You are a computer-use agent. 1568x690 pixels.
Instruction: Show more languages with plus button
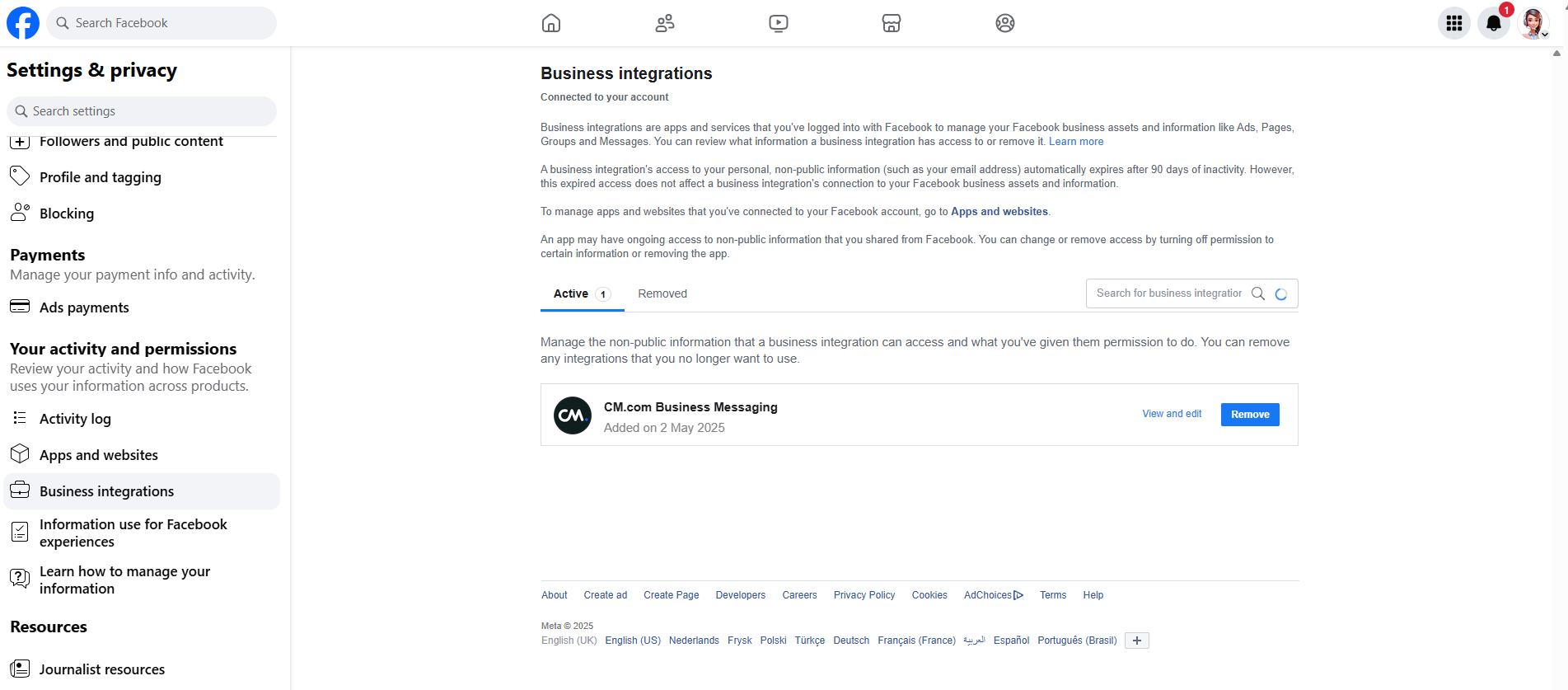coord(1137,641)
